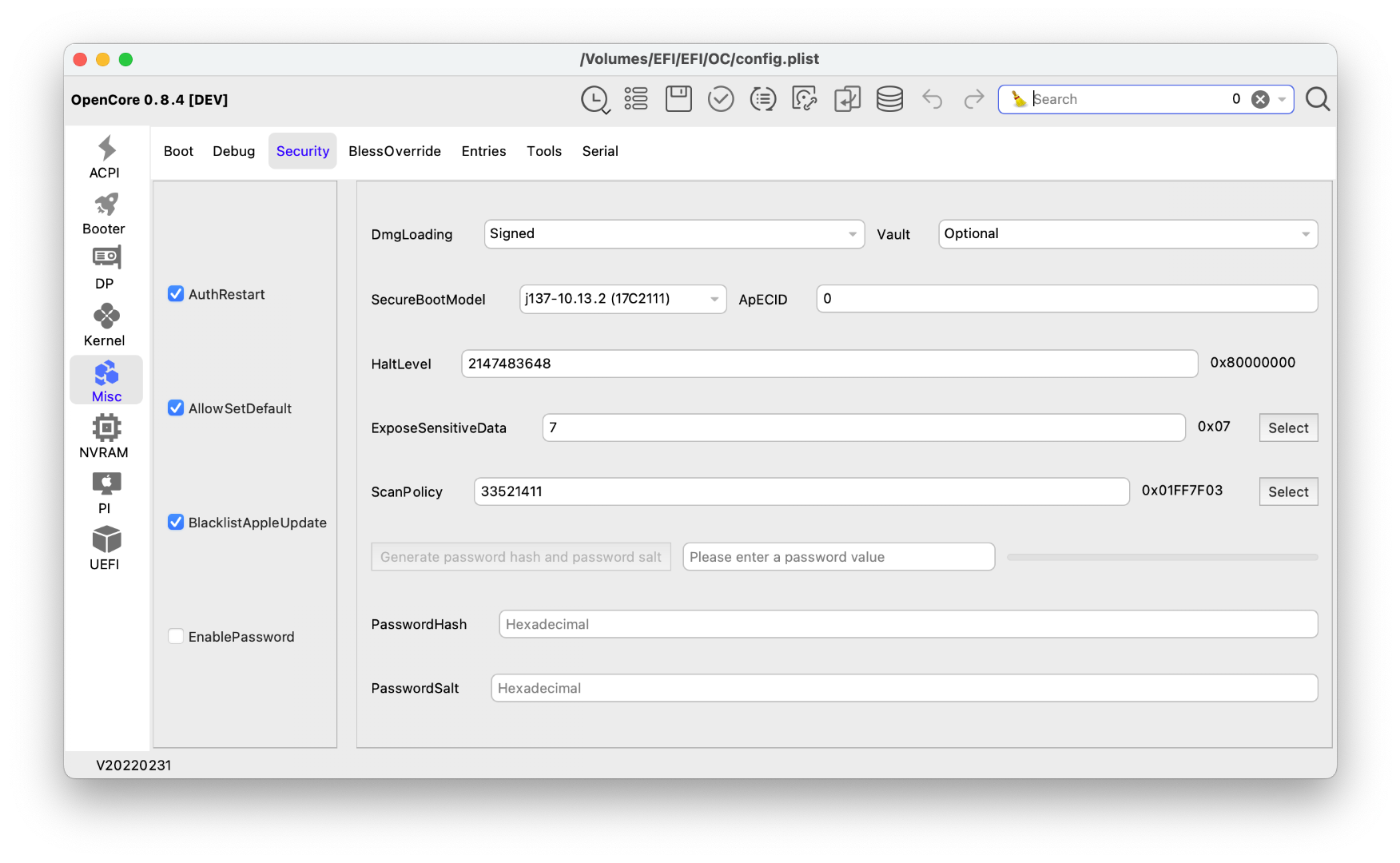1400x863 pixels.
Task: Open the ACPI section
Action: coord(105,157)
